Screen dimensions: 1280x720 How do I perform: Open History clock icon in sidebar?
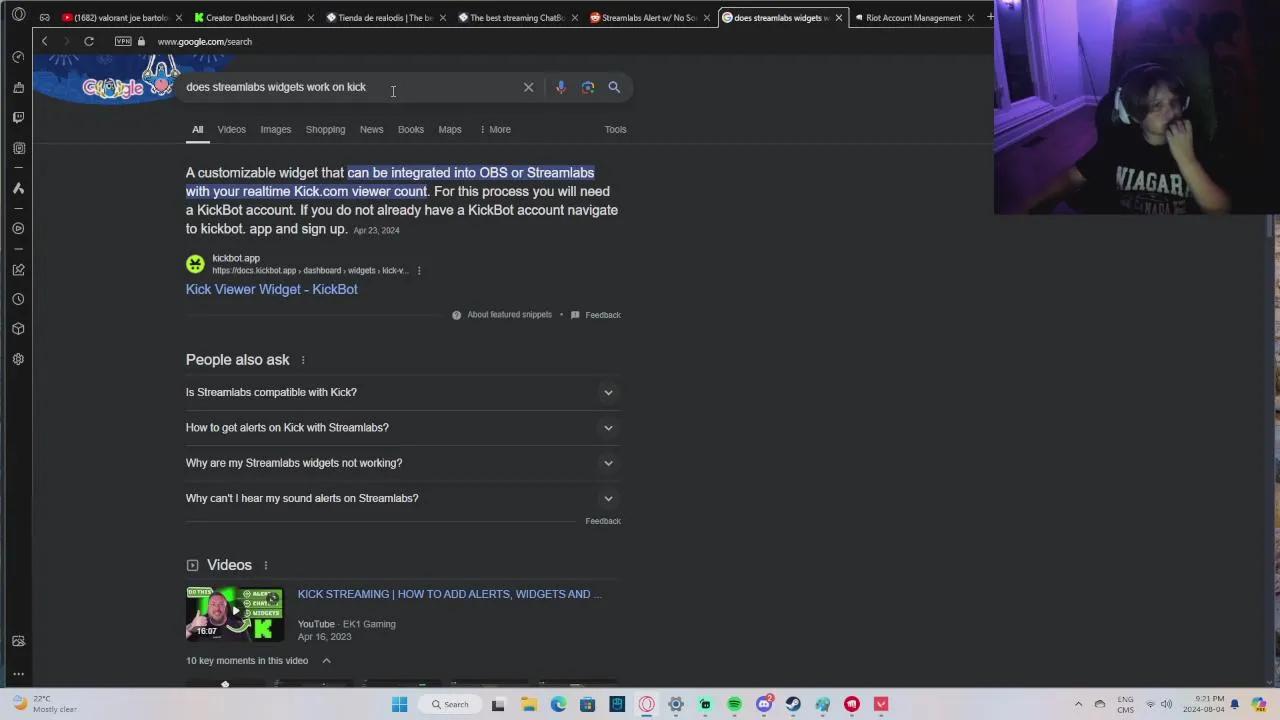[18, 299]
